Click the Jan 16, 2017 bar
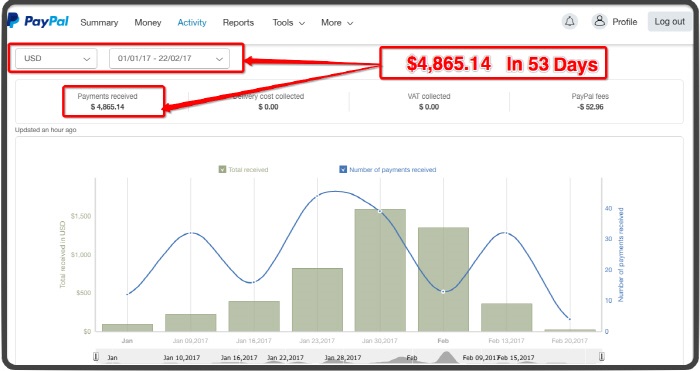Viewport: 700px width, 371px height. [x=254, y=316]
